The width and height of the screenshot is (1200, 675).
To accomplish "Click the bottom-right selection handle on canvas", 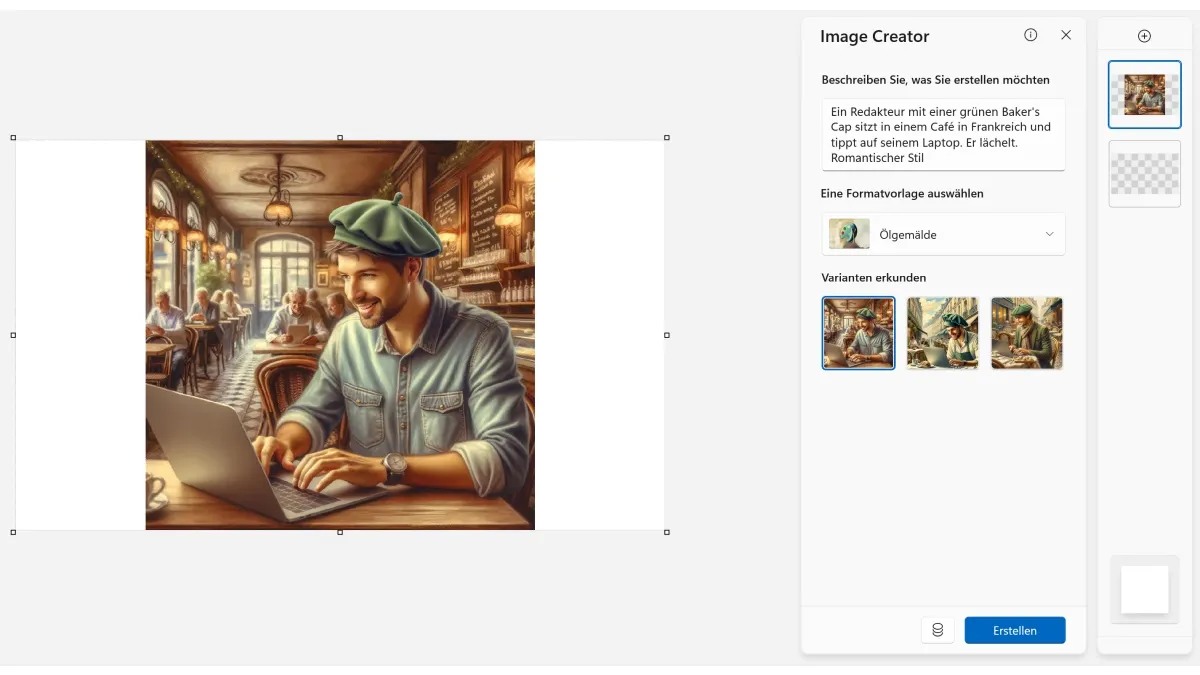I will click(x=667, y=532).
